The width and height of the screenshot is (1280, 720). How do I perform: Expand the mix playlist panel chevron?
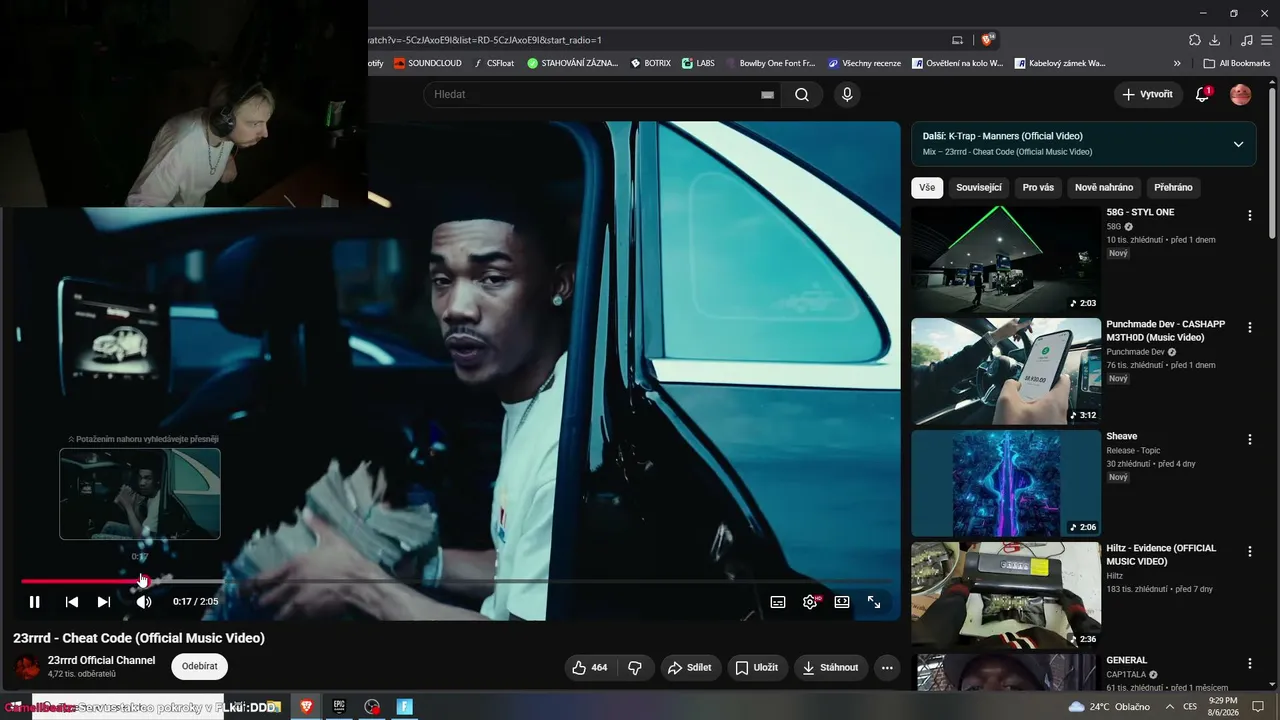pyautogui.click(x=1238, y=144)
